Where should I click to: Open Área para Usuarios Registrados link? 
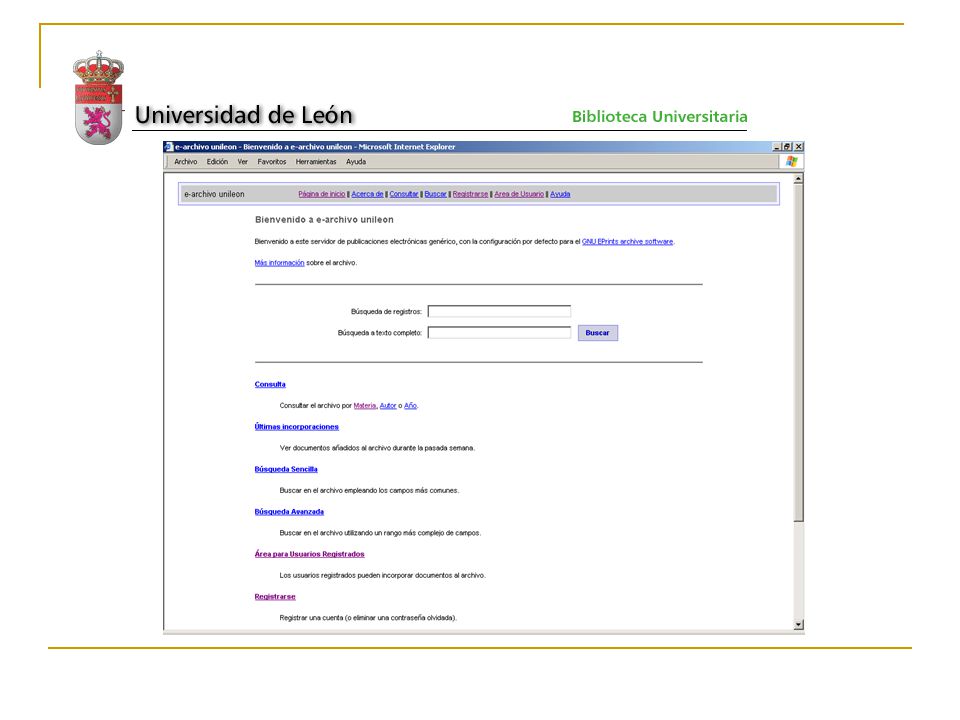pos(309,554)
